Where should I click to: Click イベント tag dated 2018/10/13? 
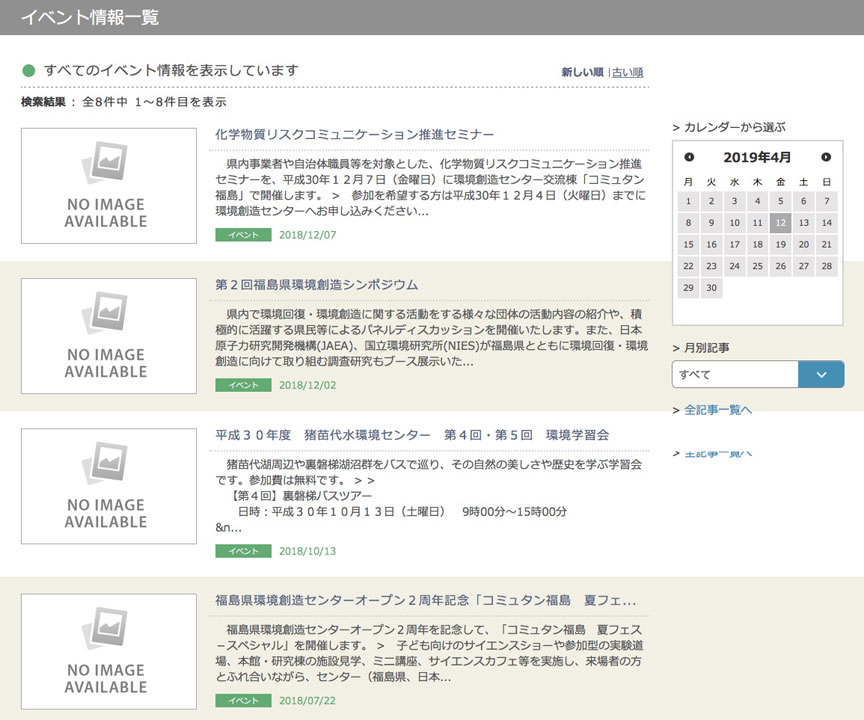pyautogui.click(x=243, y=551)
